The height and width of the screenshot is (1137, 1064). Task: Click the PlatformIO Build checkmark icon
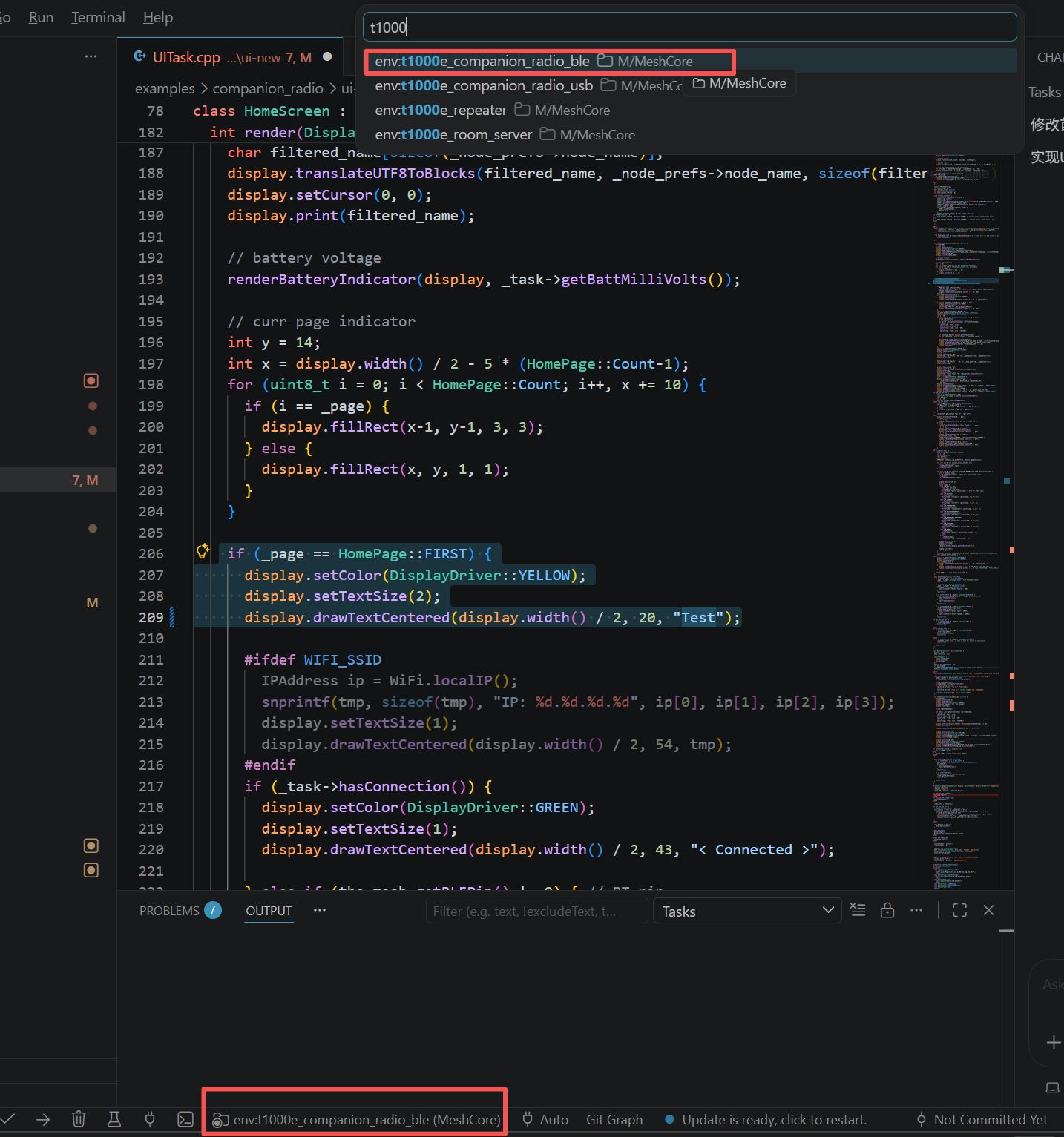point(8,1119)
